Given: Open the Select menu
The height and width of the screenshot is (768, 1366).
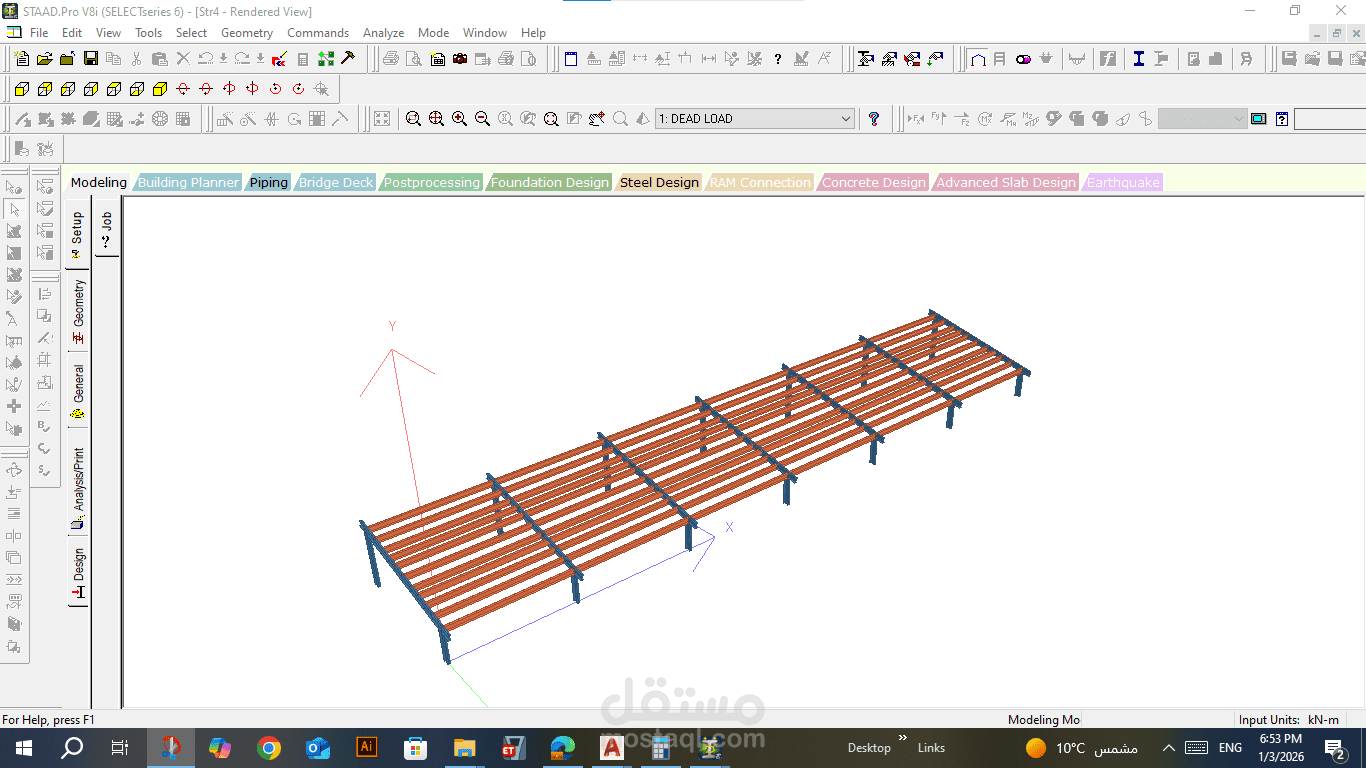Looking at the screenshot, I should point(191,33).
